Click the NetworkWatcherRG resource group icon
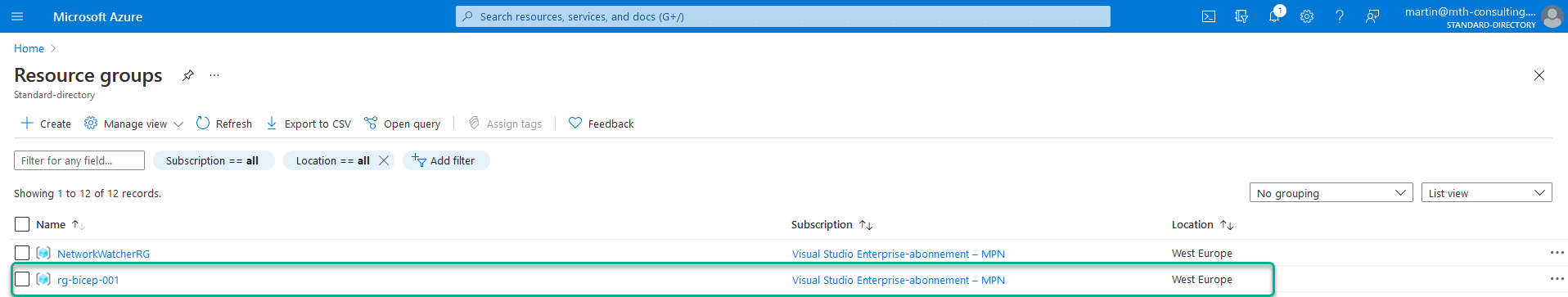 43,254
